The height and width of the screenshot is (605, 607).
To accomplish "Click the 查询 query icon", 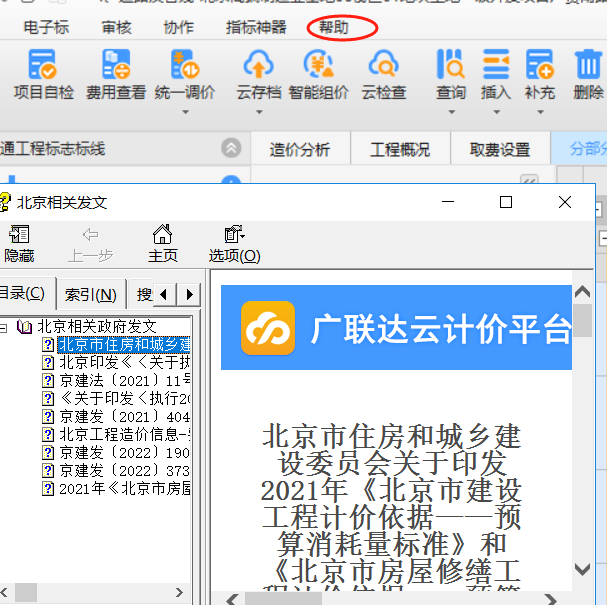I will tap(451, 64).
